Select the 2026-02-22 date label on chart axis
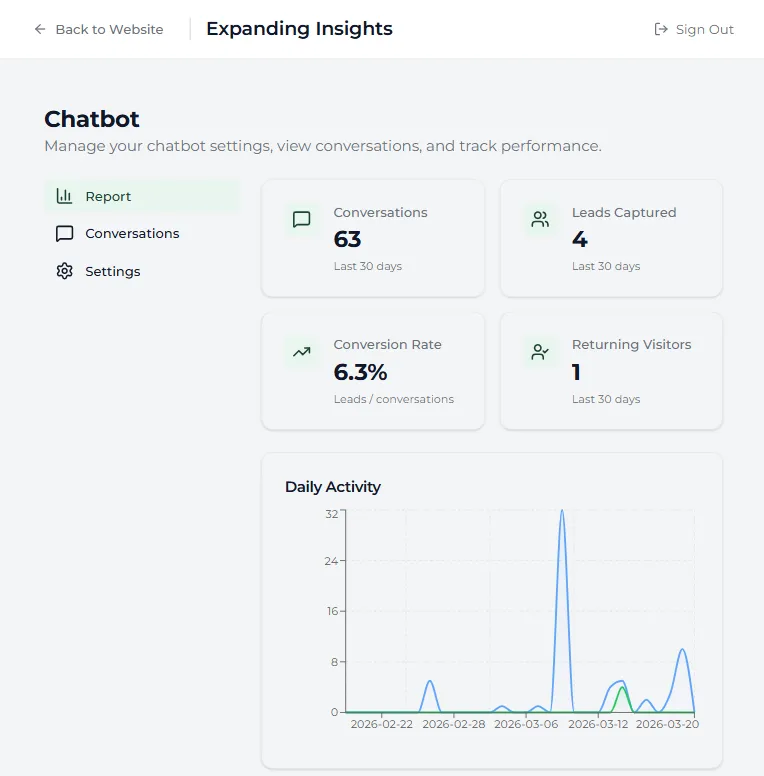 coord(381,725)
